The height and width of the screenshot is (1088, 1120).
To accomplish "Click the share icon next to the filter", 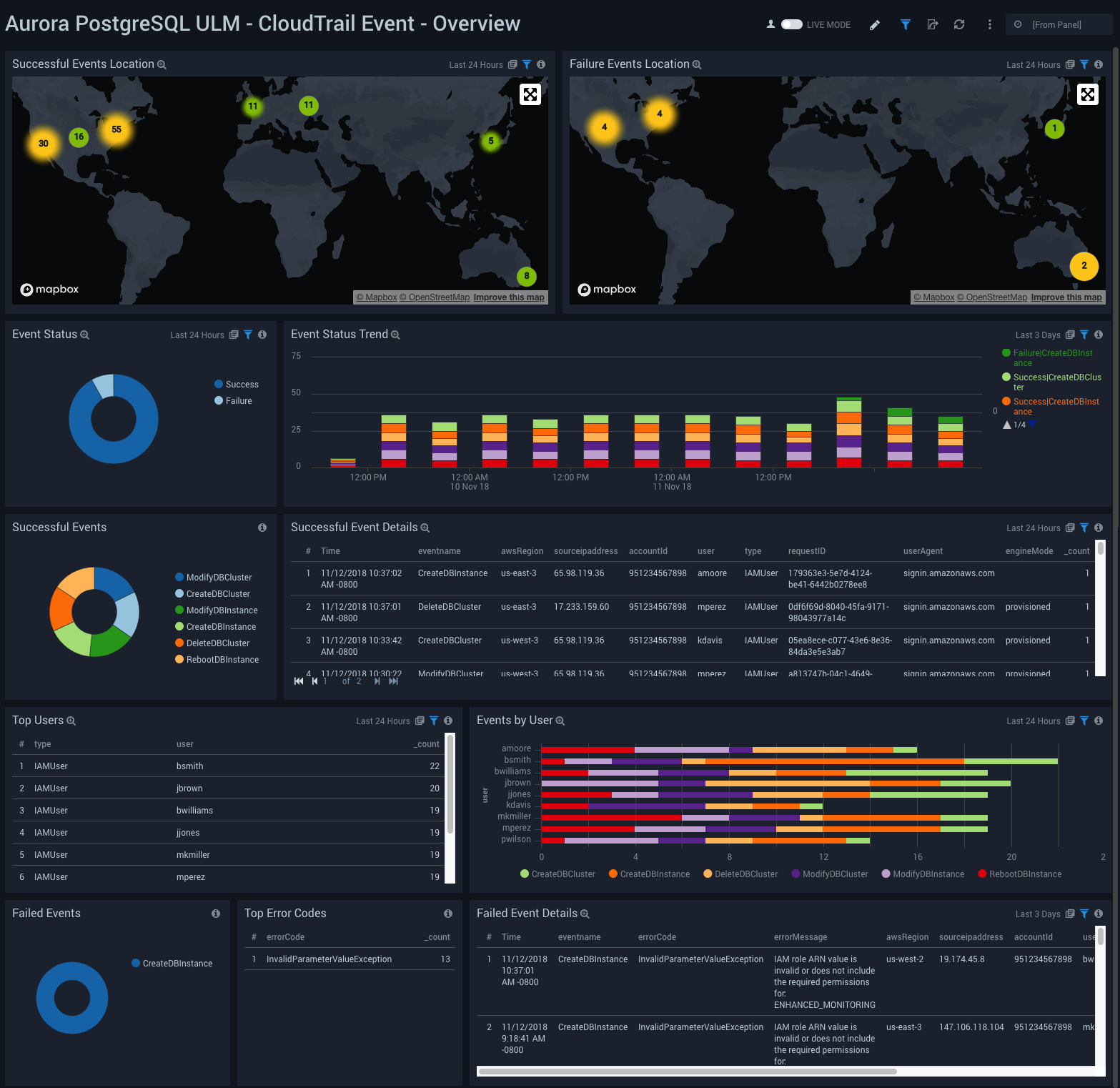I will pos(932,24).
